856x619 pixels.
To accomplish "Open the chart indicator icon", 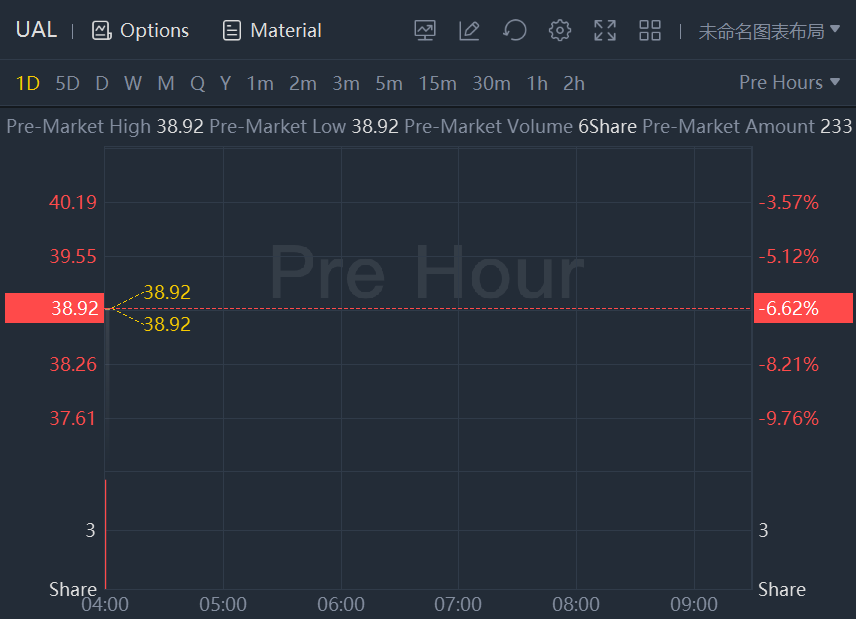I will [x=425, y=31].
